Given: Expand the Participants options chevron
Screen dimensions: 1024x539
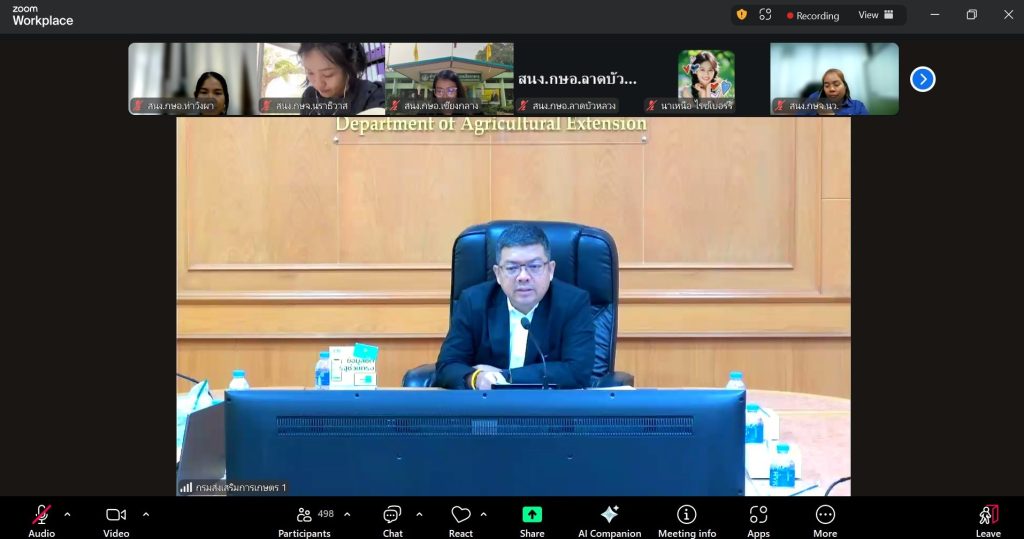Looking at the screenshot, I should [x=347, y=515].
